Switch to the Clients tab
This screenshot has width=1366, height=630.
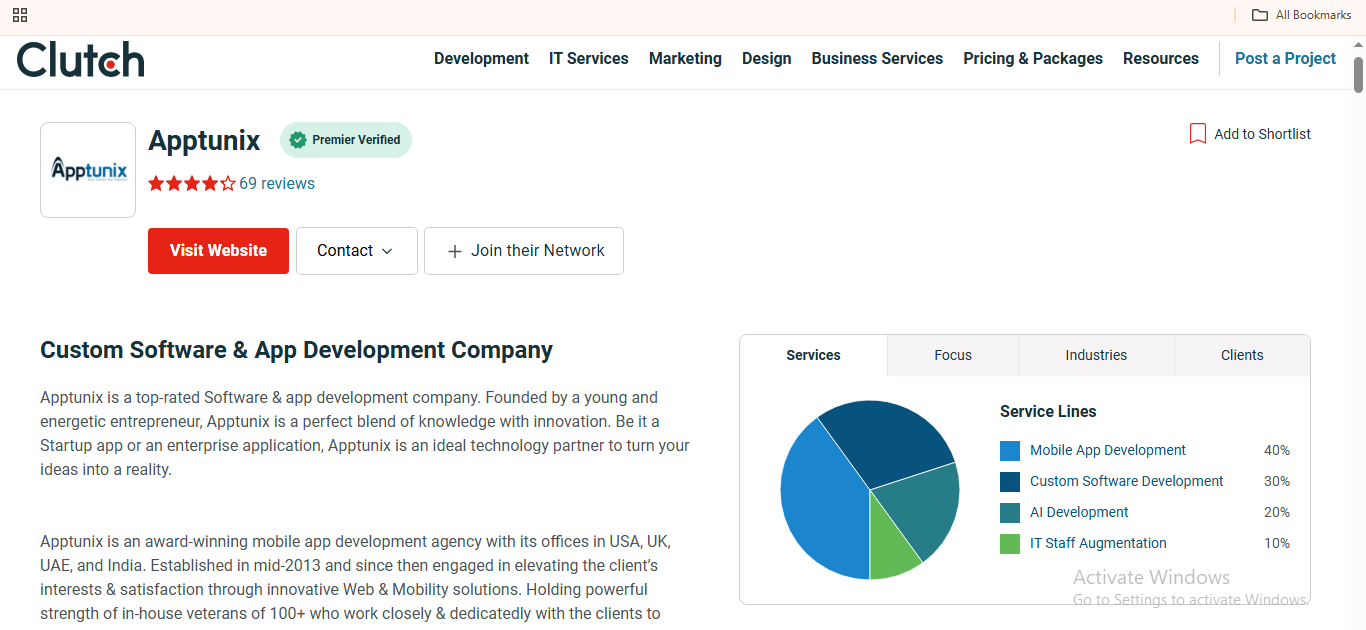pyautogui.click(x=1242, y=355)
